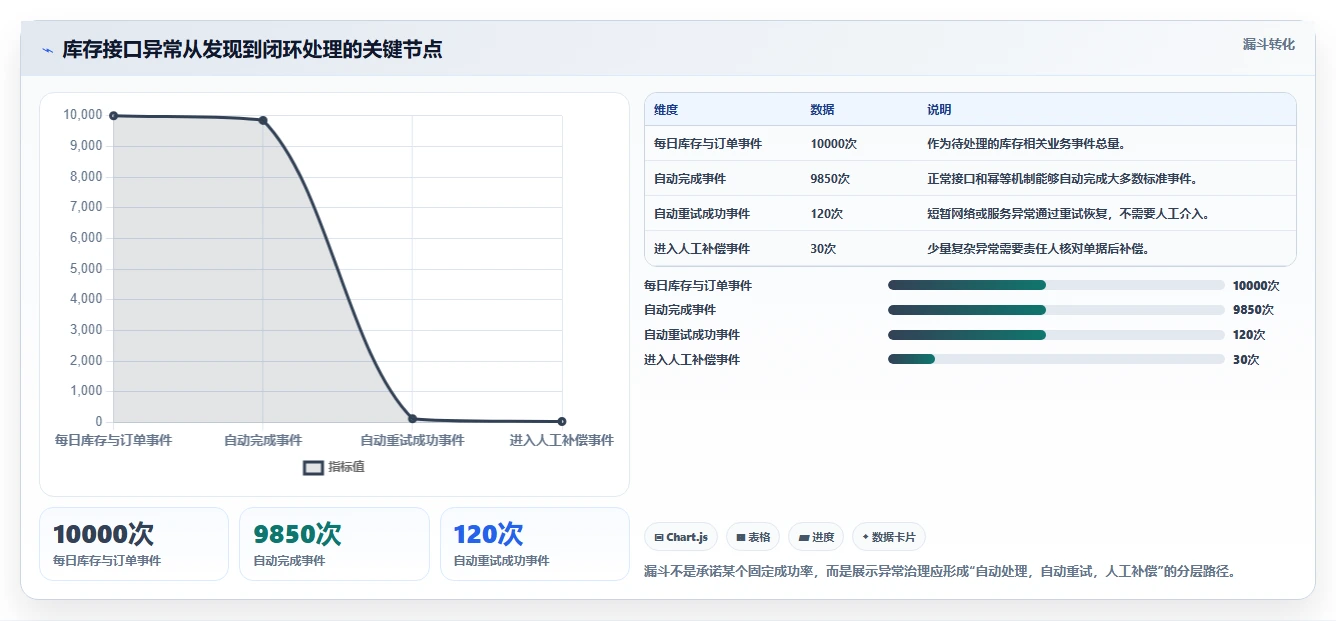
Task: Select the 数据卡片 tag chip
Action: [x=889, y=537]
